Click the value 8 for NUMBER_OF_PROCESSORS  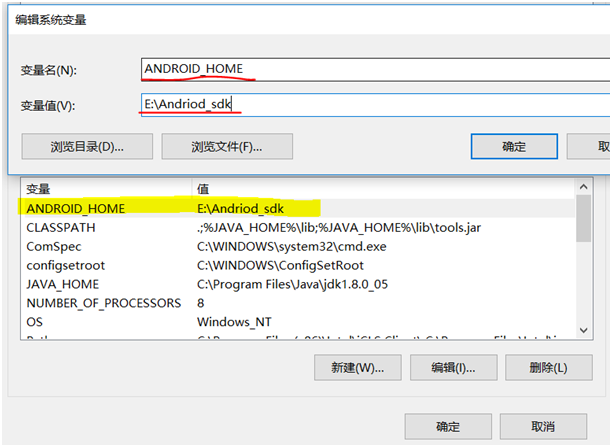[x=201, y=303]
